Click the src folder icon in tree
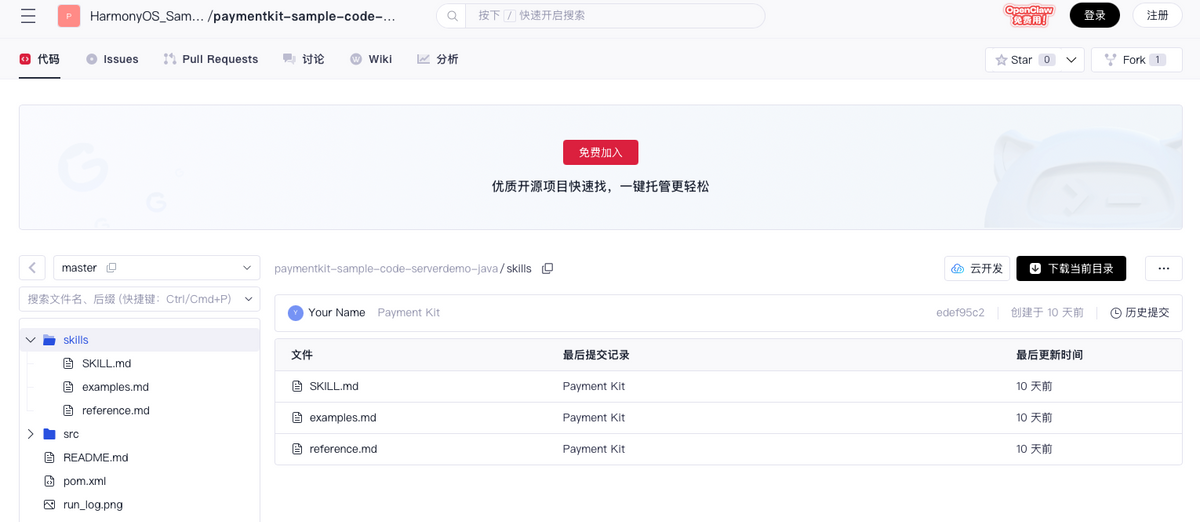This screenshot has height=522, width=1200. tap(49, 434)
